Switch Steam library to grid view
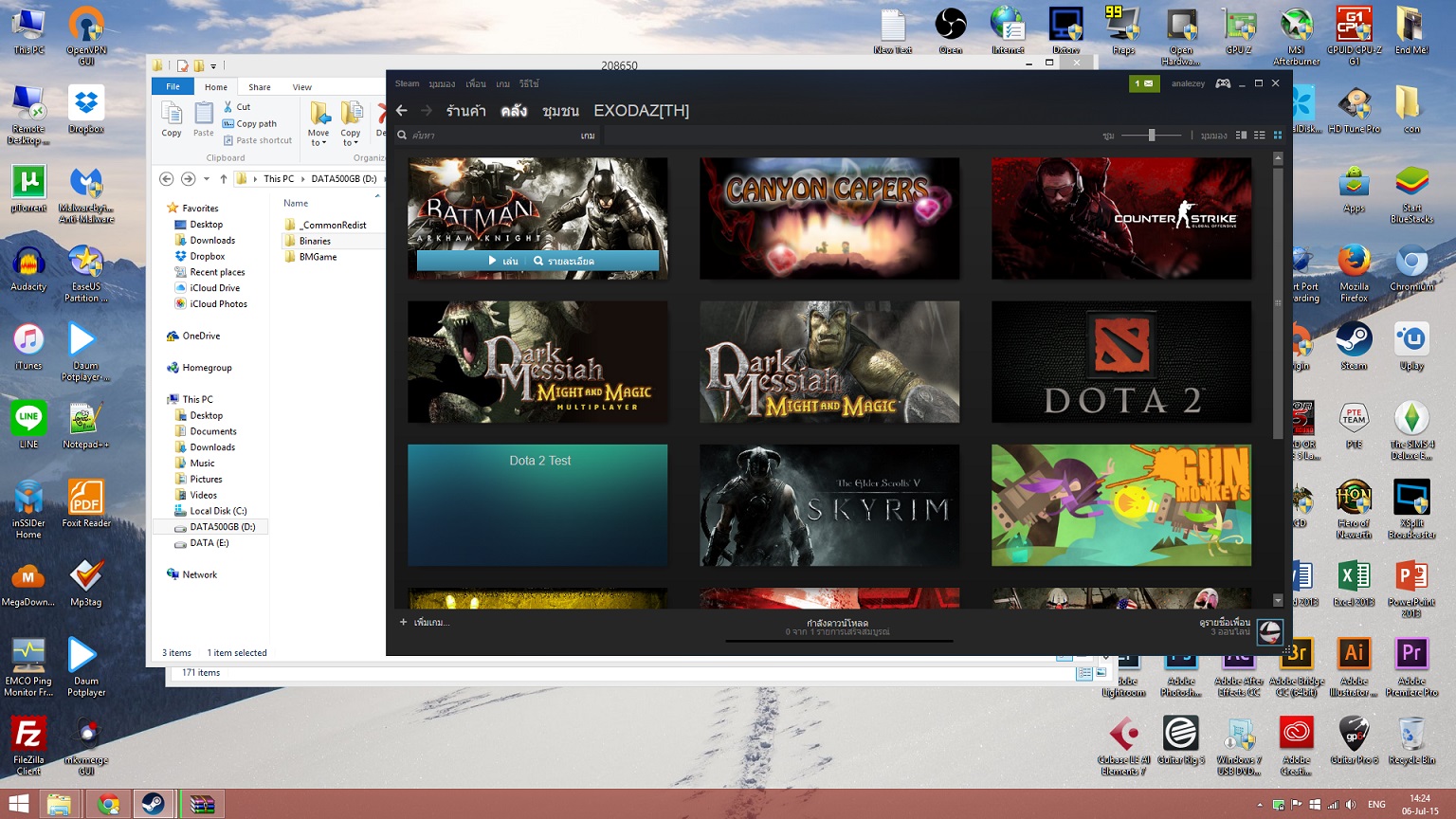Screen dimensions: 1456x819 click(x=1278, y=136)
